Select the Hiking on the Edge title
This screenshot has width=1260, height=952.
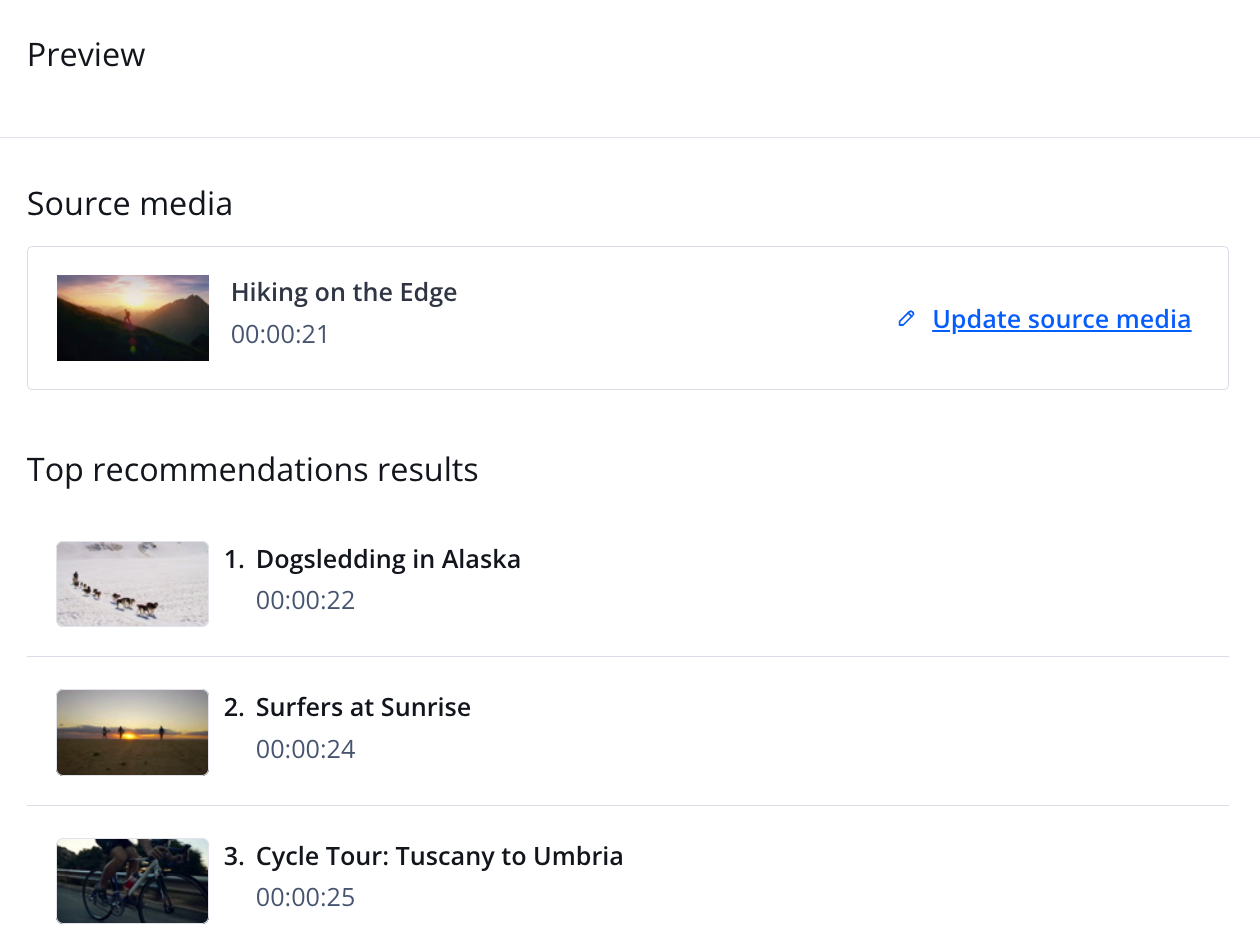344,291
